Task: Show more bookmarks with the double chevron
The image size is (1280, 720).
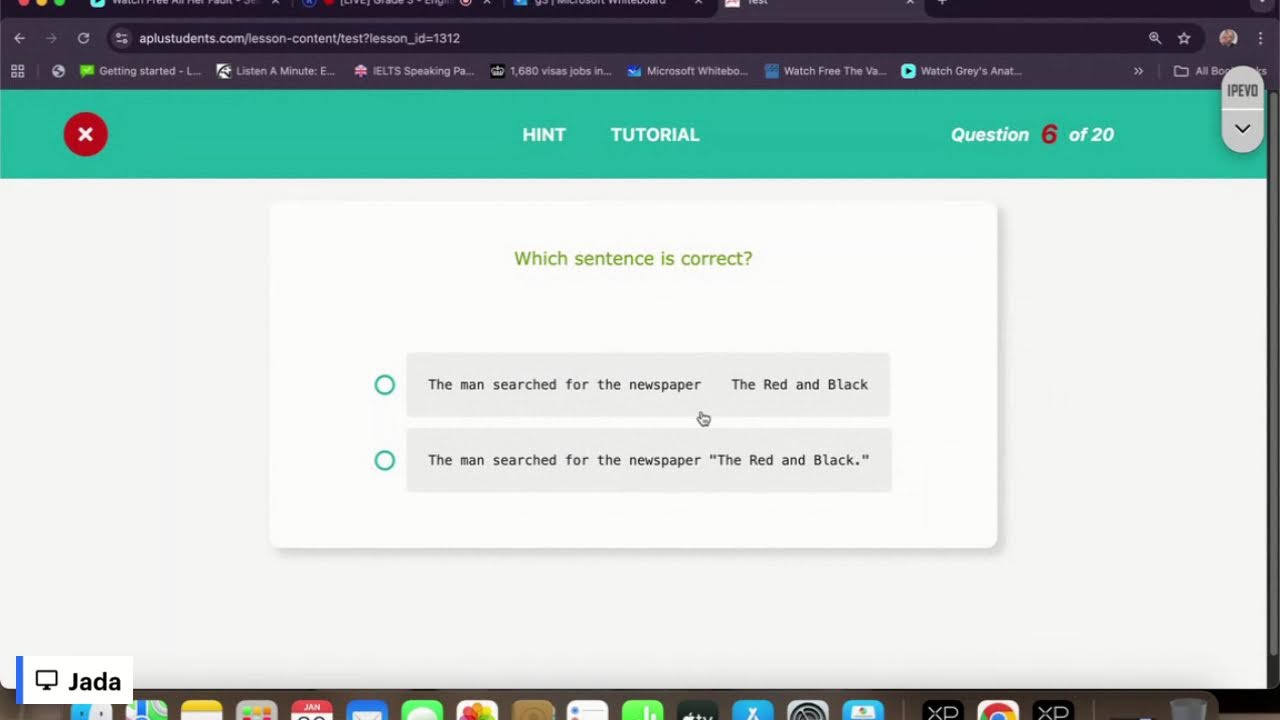Action: [1138, 71]
